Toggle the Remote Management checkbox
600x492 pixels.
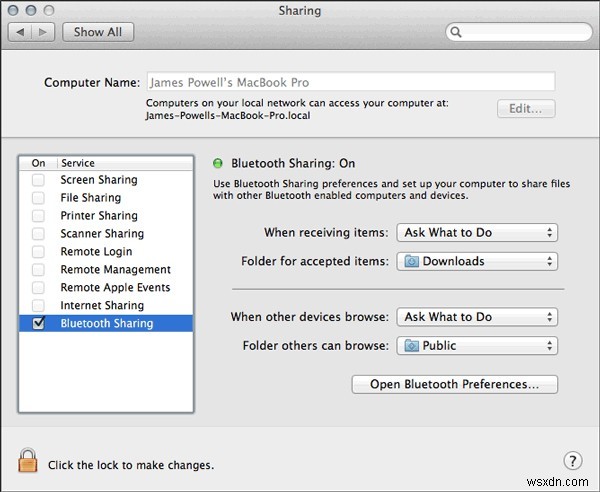point(38,269)
